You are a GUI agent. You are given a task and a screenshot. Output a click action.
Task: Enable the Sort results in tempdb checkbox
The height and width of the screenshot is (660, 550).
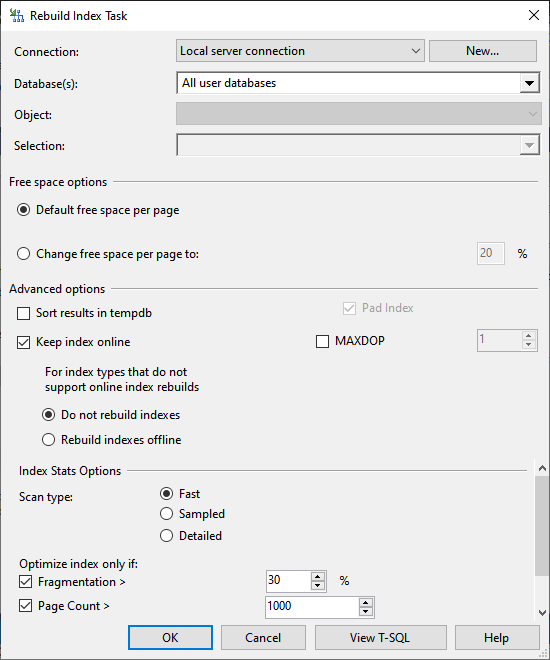24,314
